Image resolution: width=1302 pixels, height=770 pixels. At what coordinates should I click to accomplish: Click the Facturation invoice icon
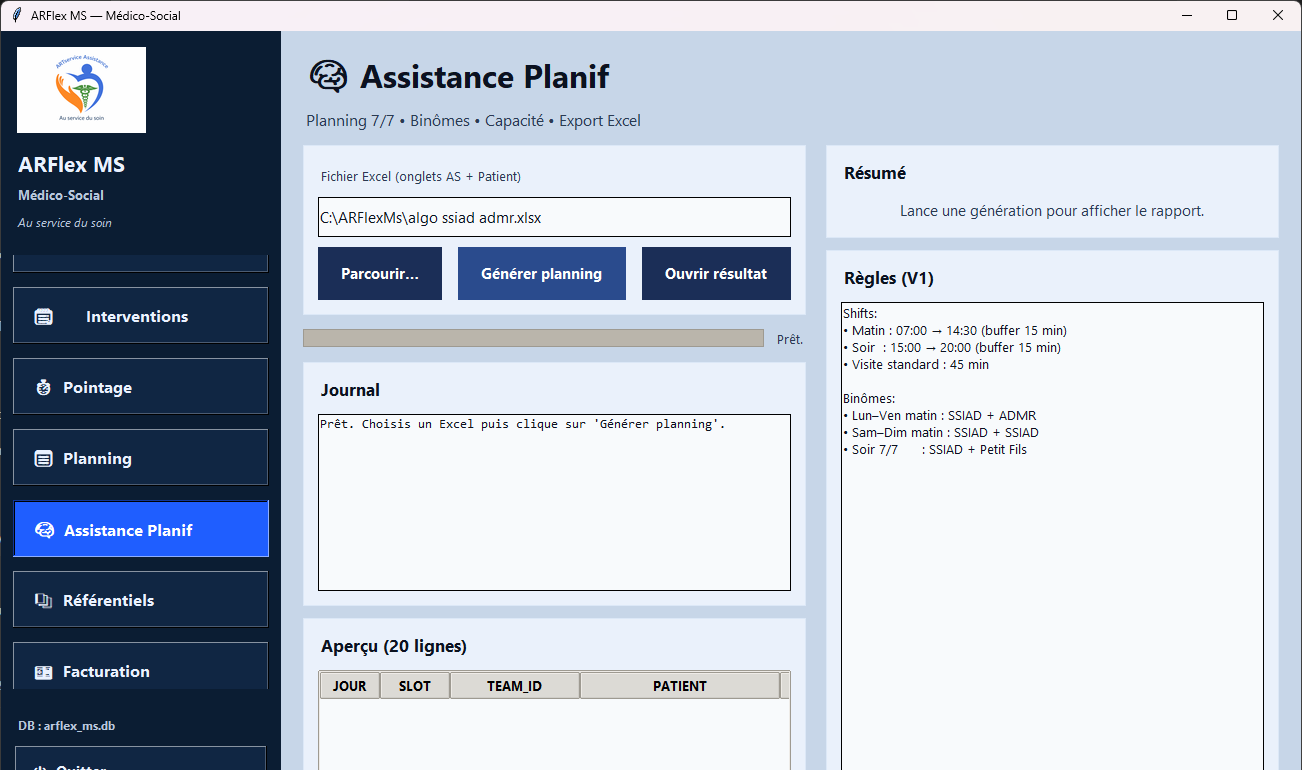[x=44, y=671]
